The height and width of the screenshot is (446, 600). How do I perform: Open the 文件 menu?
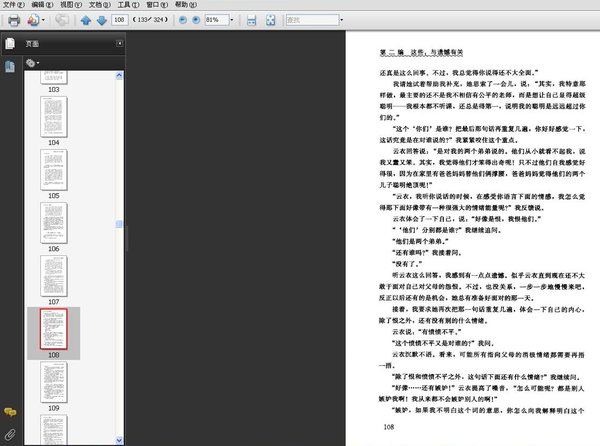(x=13, y=5)
